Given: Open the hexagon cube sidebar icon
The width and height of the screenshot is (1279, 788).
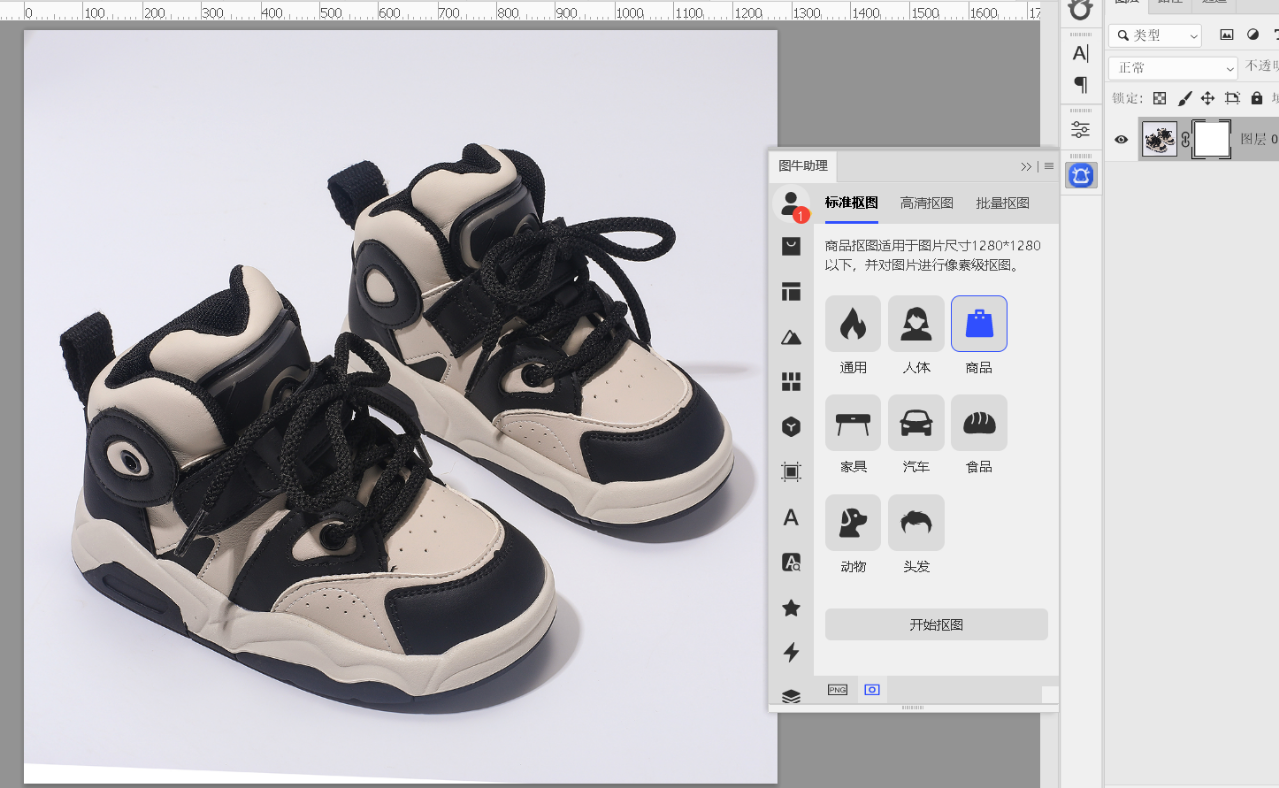Looking at the screenshot, I should [791, 427].
